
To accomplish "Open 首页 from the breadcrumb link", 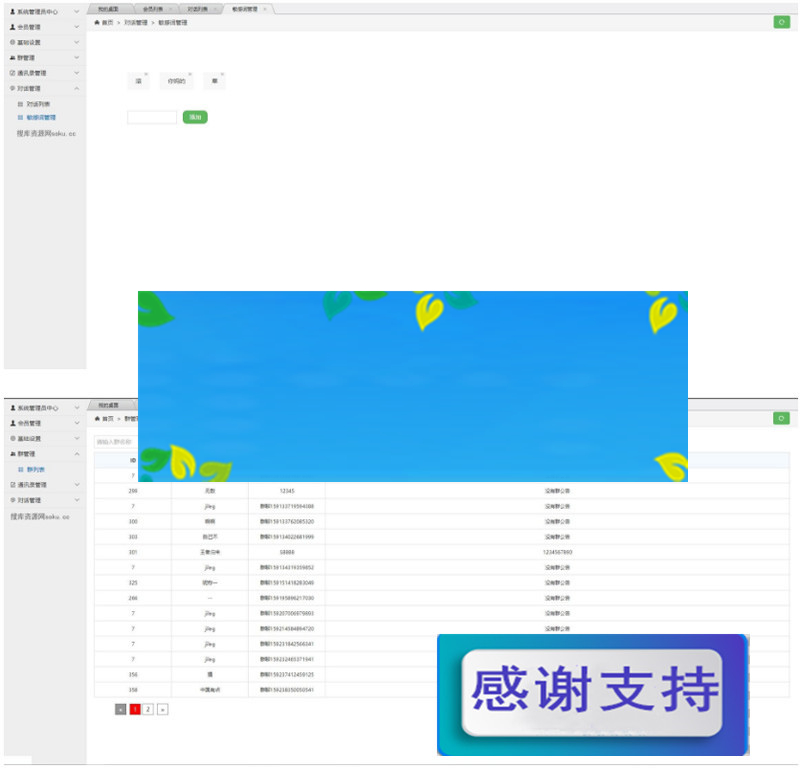I will pos(104,23).
